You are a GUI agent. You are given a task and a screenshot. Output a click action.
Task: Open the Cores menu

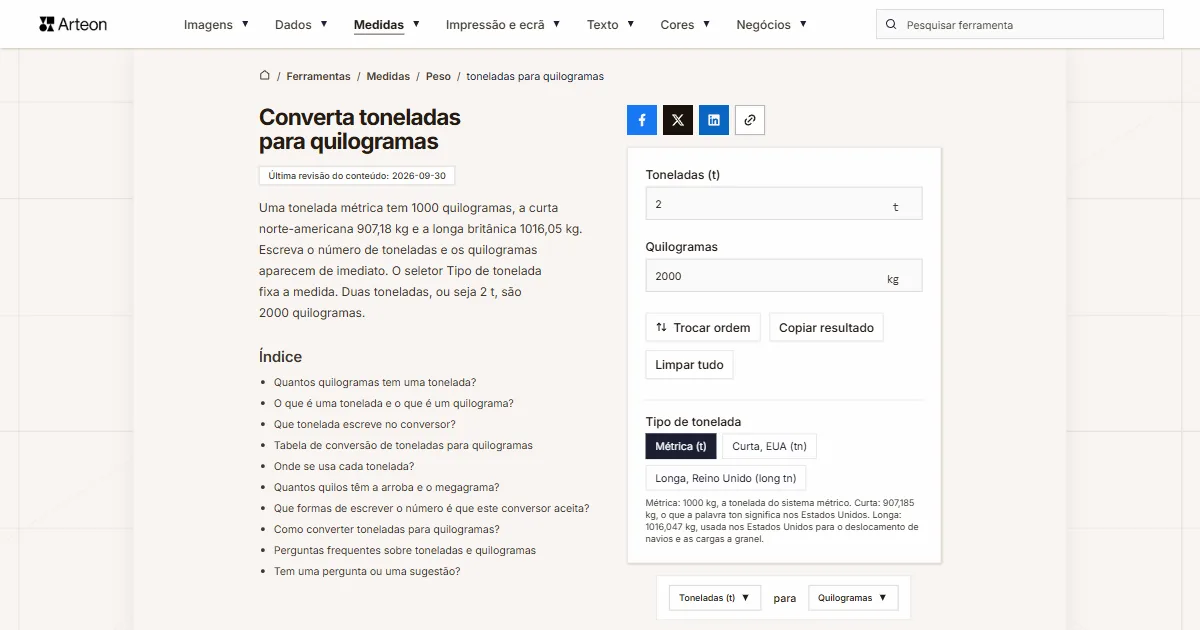point(685,25)
